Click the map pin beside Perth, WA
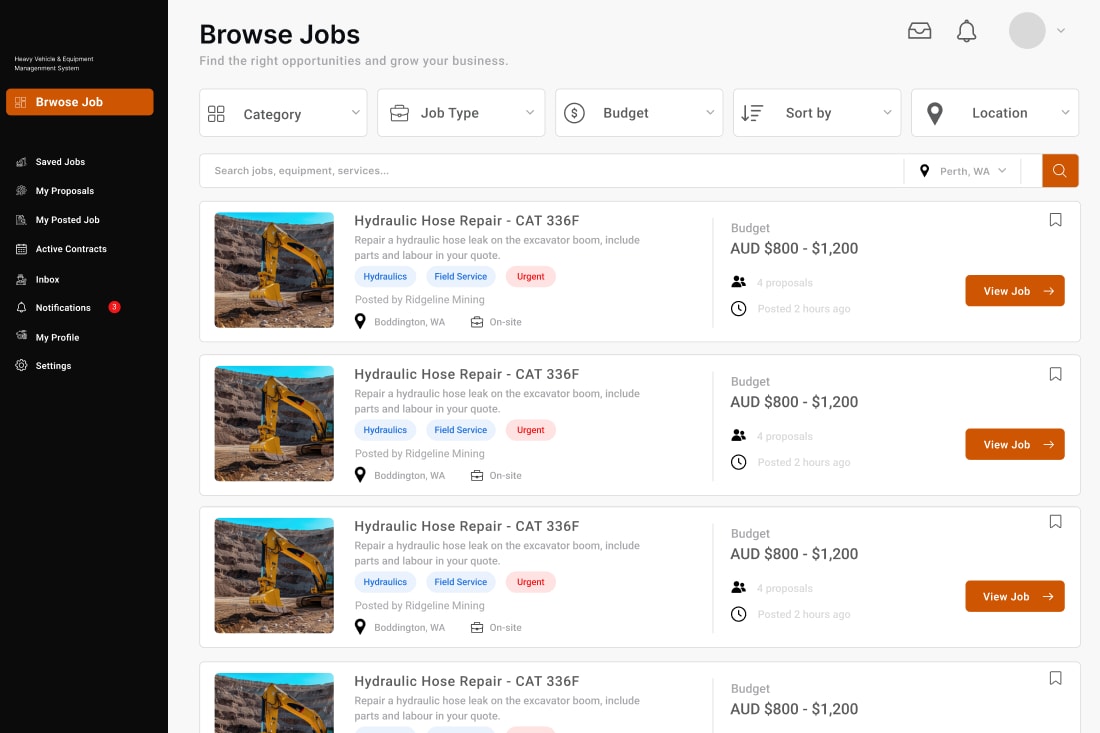The width and height of the screenshot is (1100, 733). click(925, 170)
